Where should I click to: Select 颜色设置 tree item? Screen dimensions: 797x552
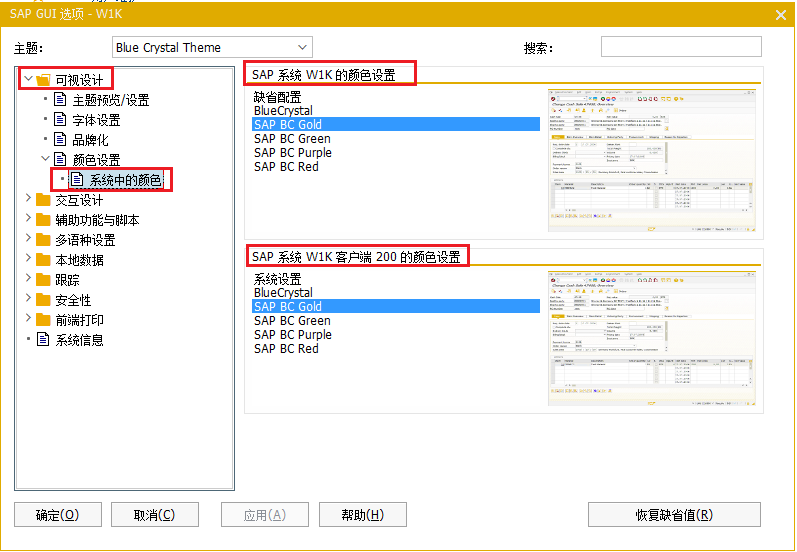(97, 160)
